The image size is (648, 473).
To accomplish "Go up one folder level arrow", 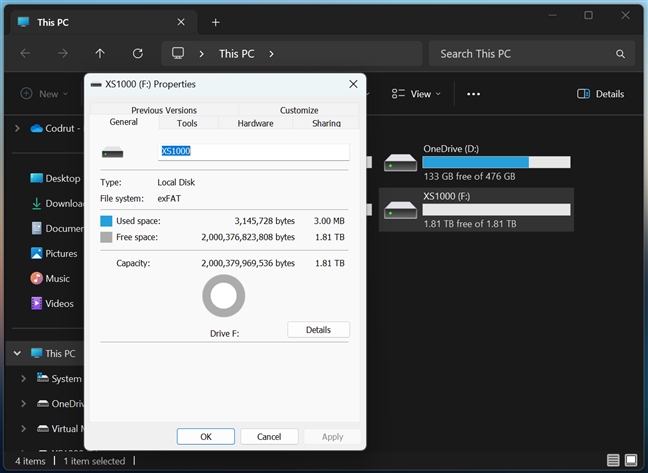I will (x=100, y=53).
